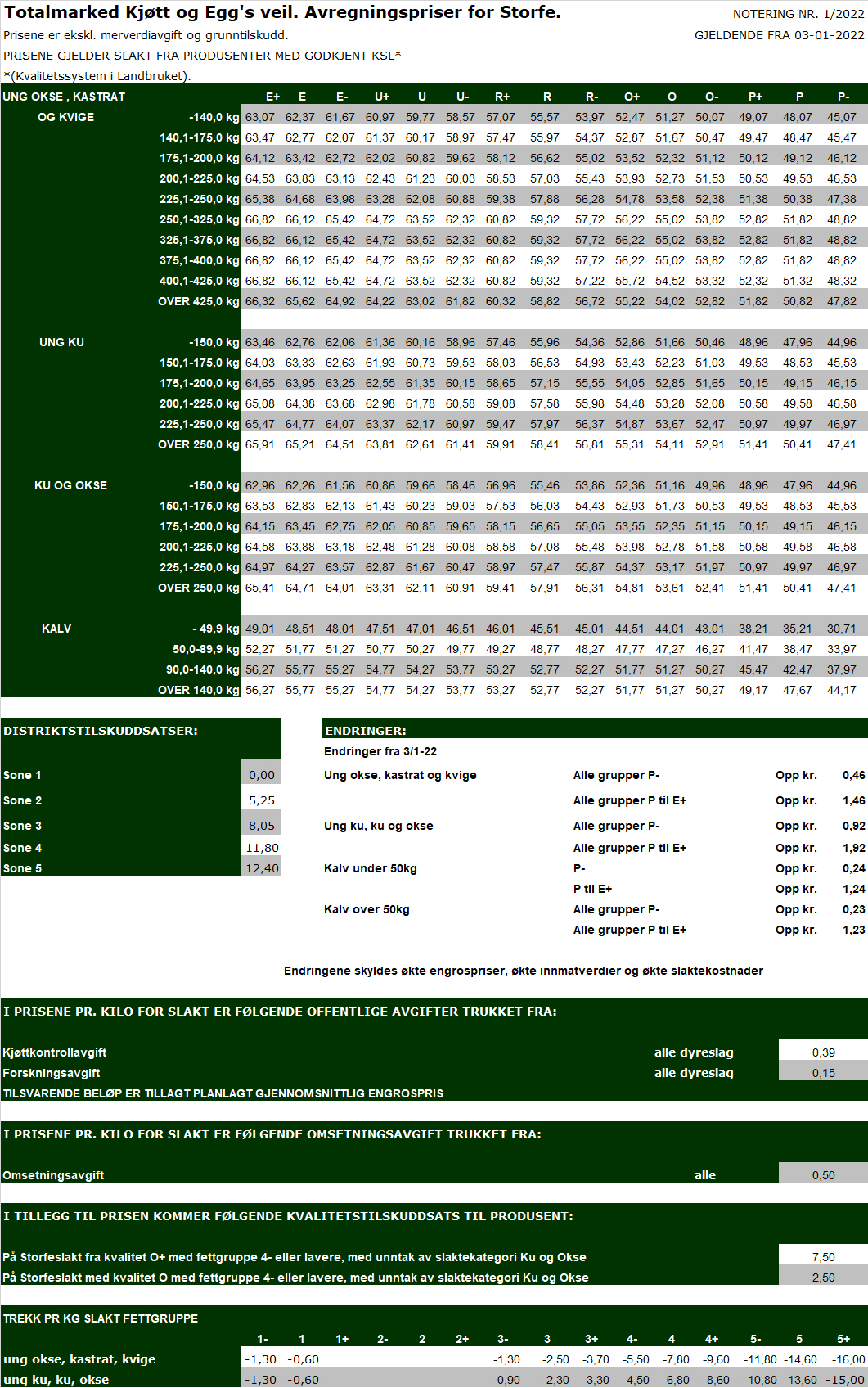Click the Sone 5 rate "12,40"
868x1388 pixels.
coord(263,868)
